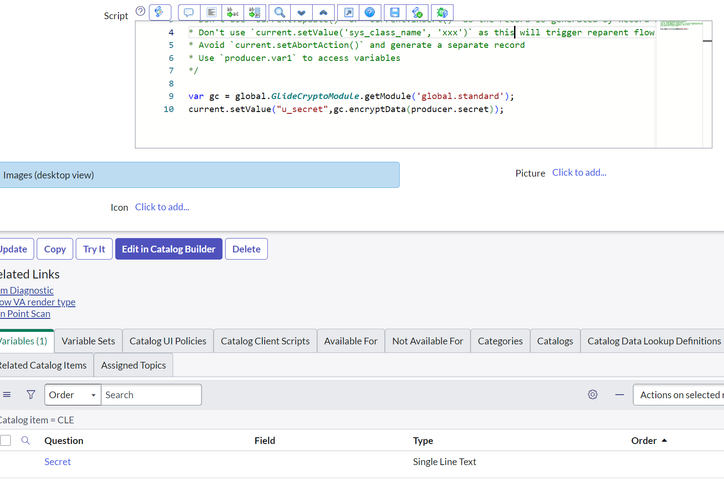Screen dimensions: 724x482
Task: Click the script editor vertical scrollbar
Action: [x=707, y=84]
